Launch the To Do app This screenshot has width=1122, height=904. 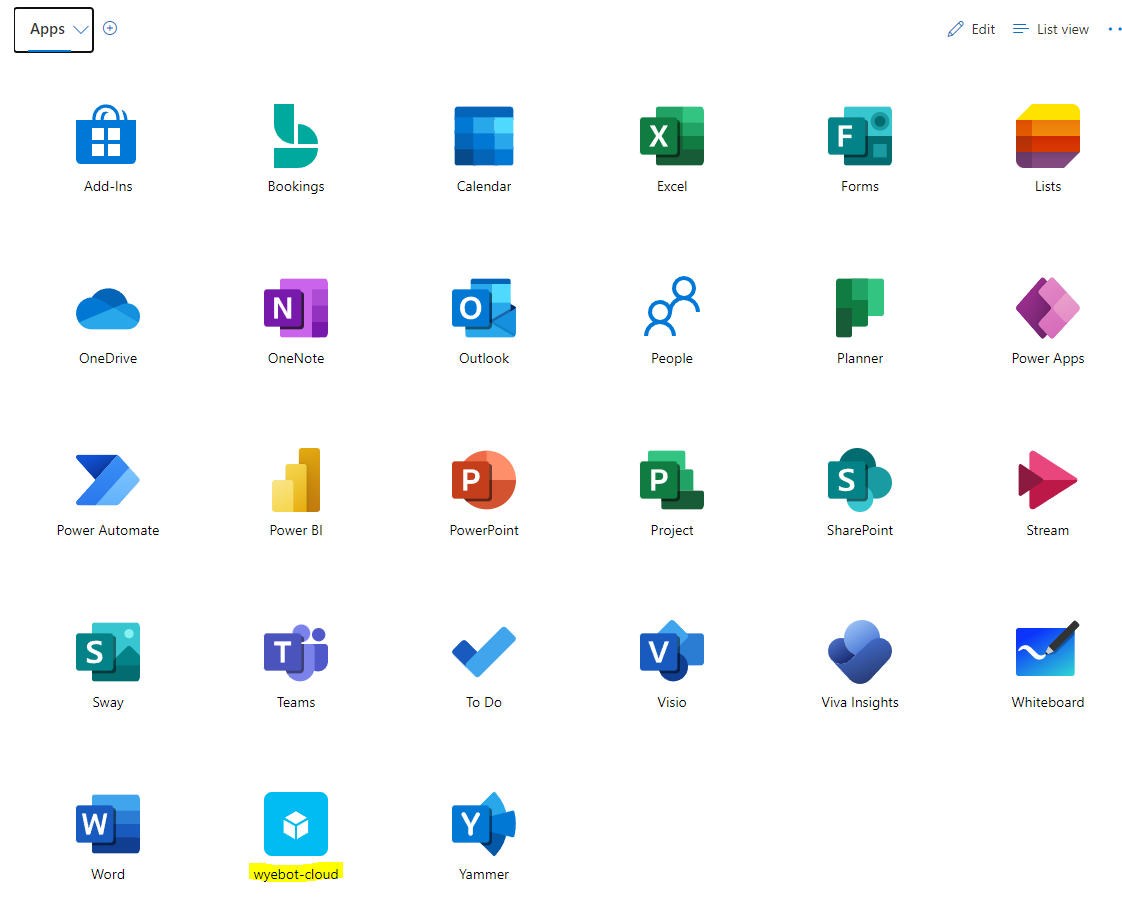tap(484, 652)
